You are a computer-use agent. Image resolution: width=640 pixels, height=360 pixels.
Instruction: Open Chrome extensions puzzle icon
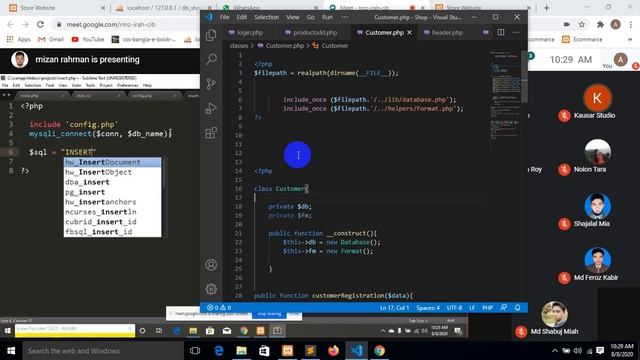(600, 24)
